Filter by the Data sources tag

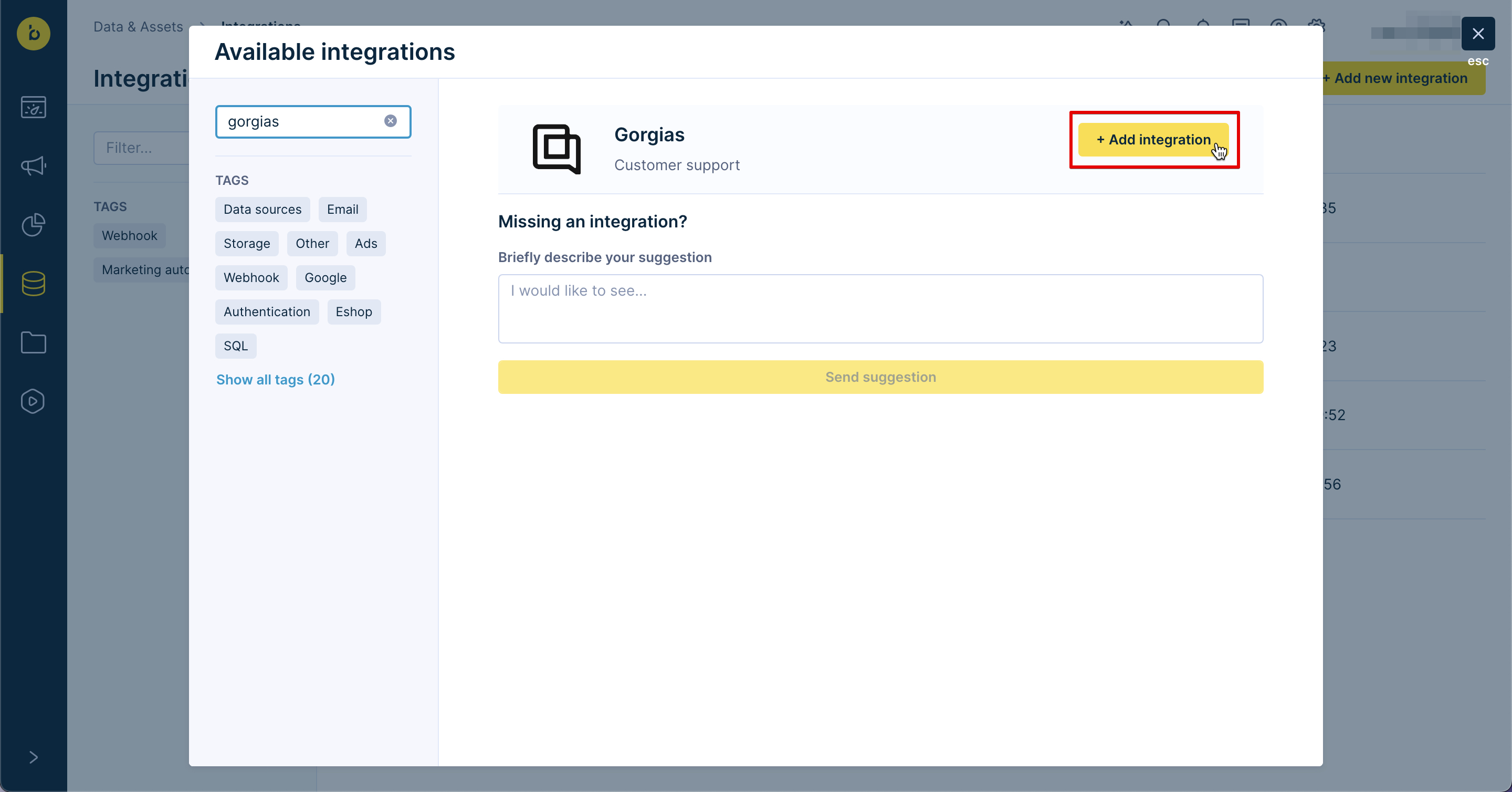coord(262,210)
